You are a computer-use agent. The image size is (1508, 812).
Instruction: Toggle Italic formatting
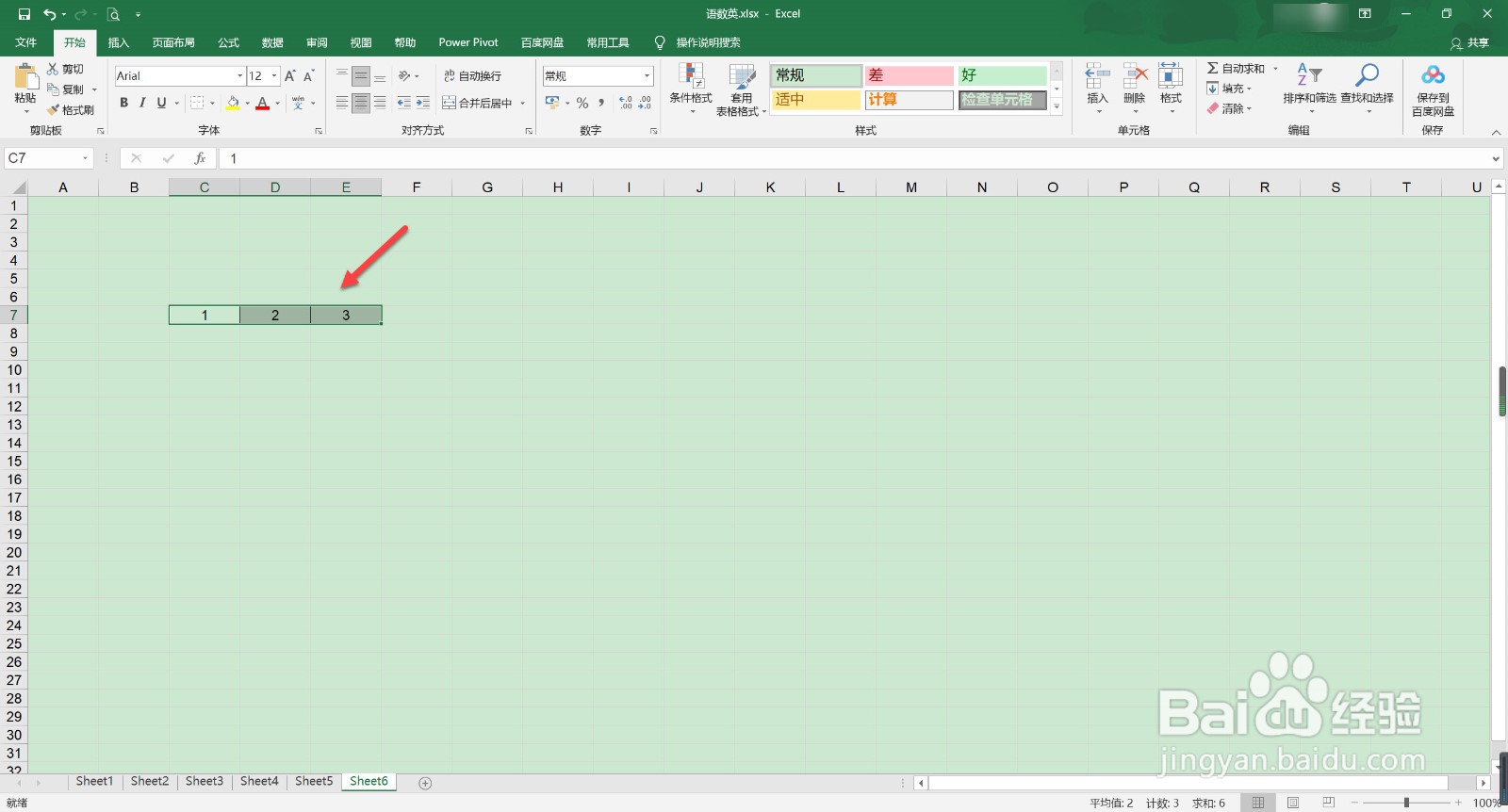coord(142,103)
